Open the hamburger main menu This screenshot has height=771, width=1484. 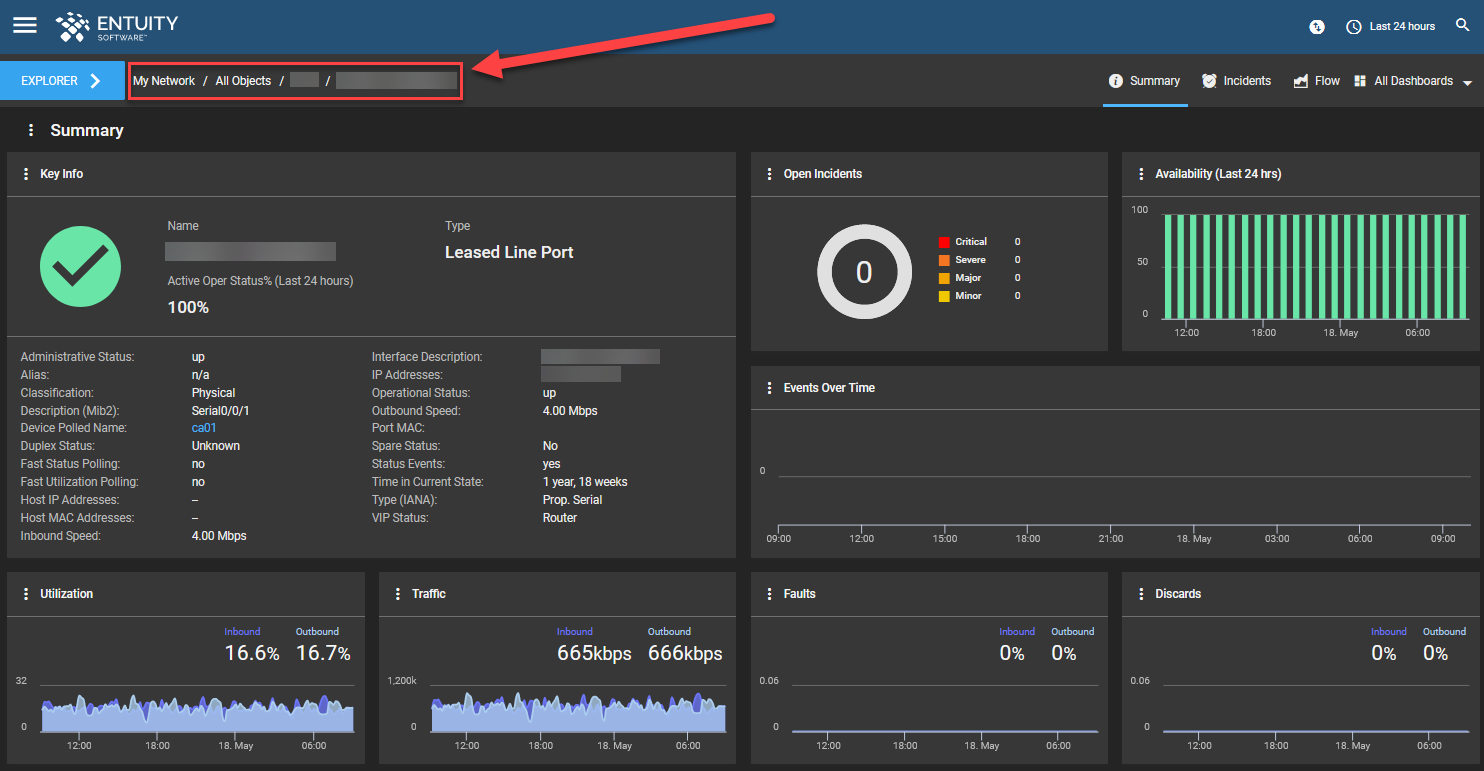(24, 25)
